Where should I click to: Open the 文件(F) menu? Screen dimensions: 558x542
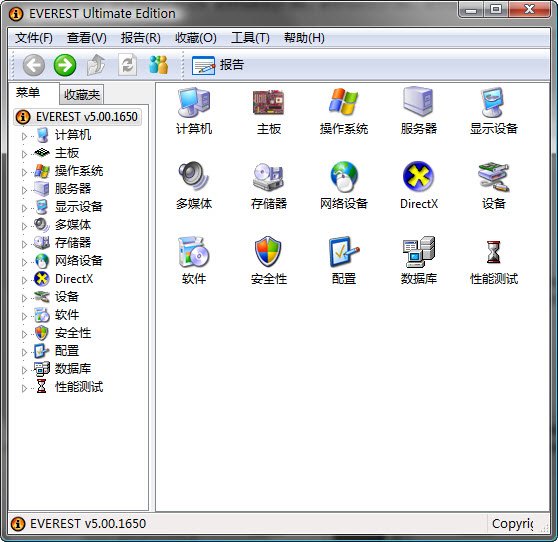click(x=34, y=38)
